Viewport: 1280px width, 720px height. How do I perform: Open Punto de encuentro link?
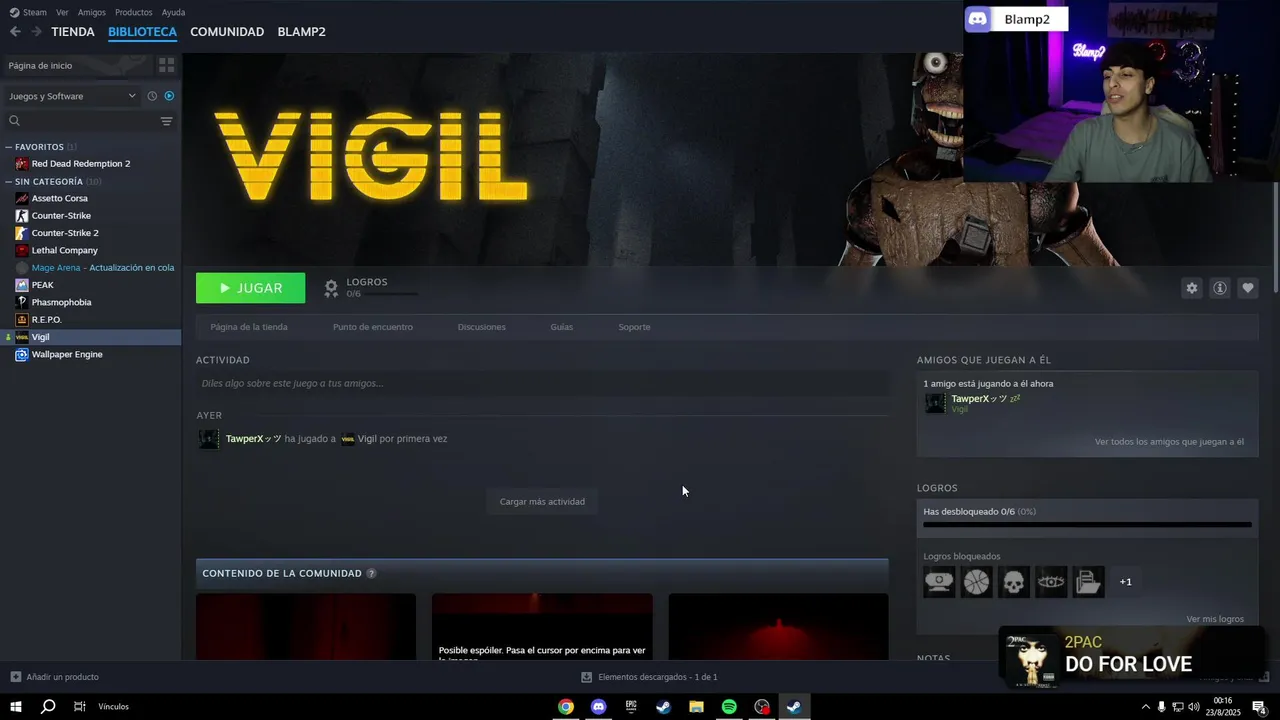click(x=372, y=327)
